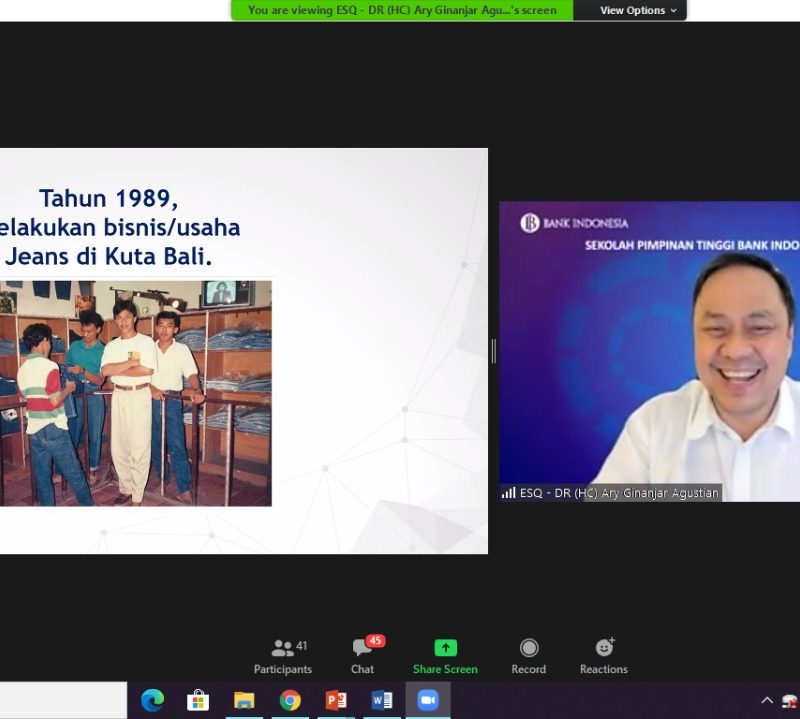The width and height of the screenshot is (800, 719).
Task: Click the screen-viewing notification banner
Action: coord(402,10)
